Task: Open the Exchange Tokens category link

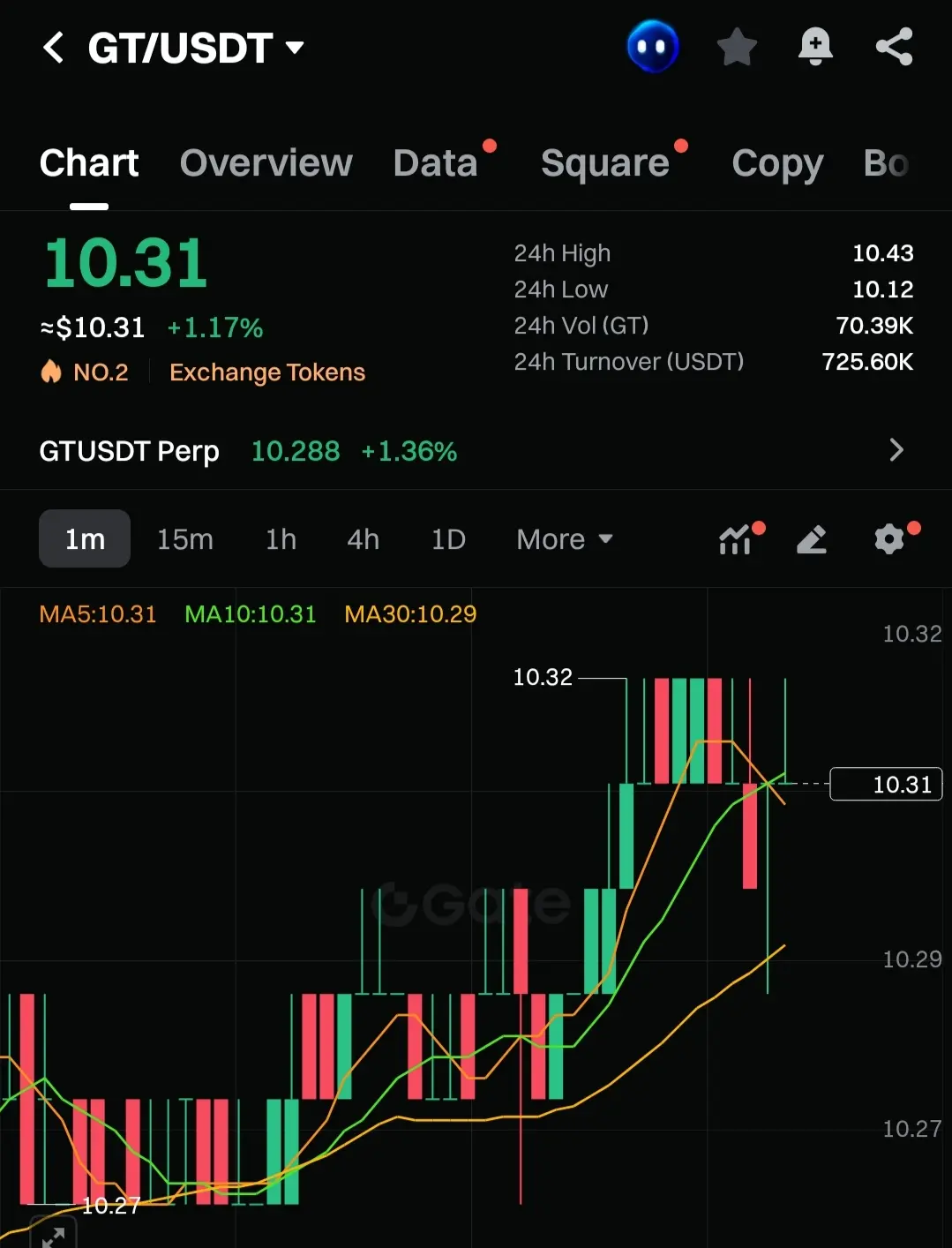Action: (267, 372)
